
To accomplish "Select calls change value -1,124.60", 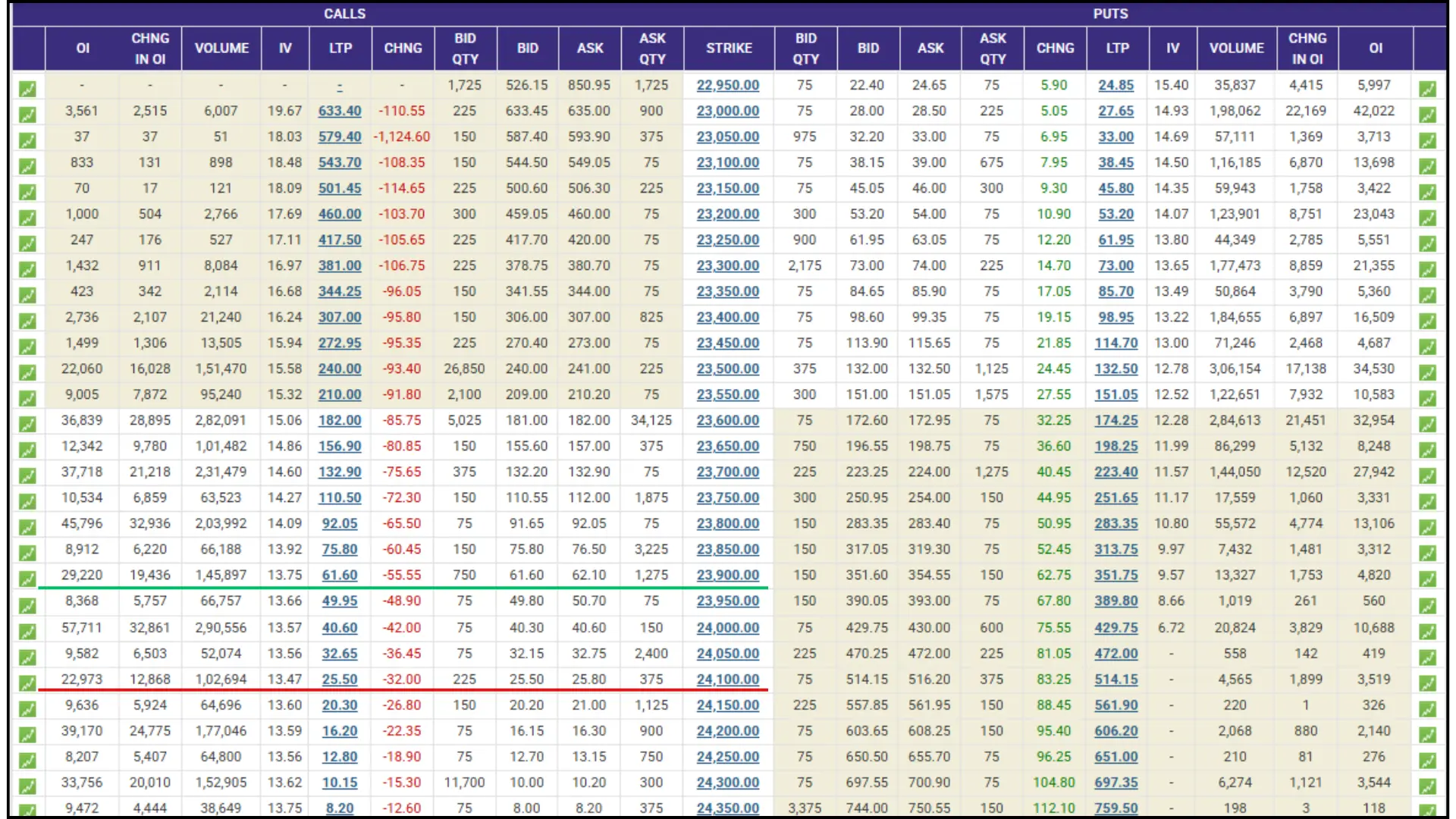I will [x=402, y=136].
